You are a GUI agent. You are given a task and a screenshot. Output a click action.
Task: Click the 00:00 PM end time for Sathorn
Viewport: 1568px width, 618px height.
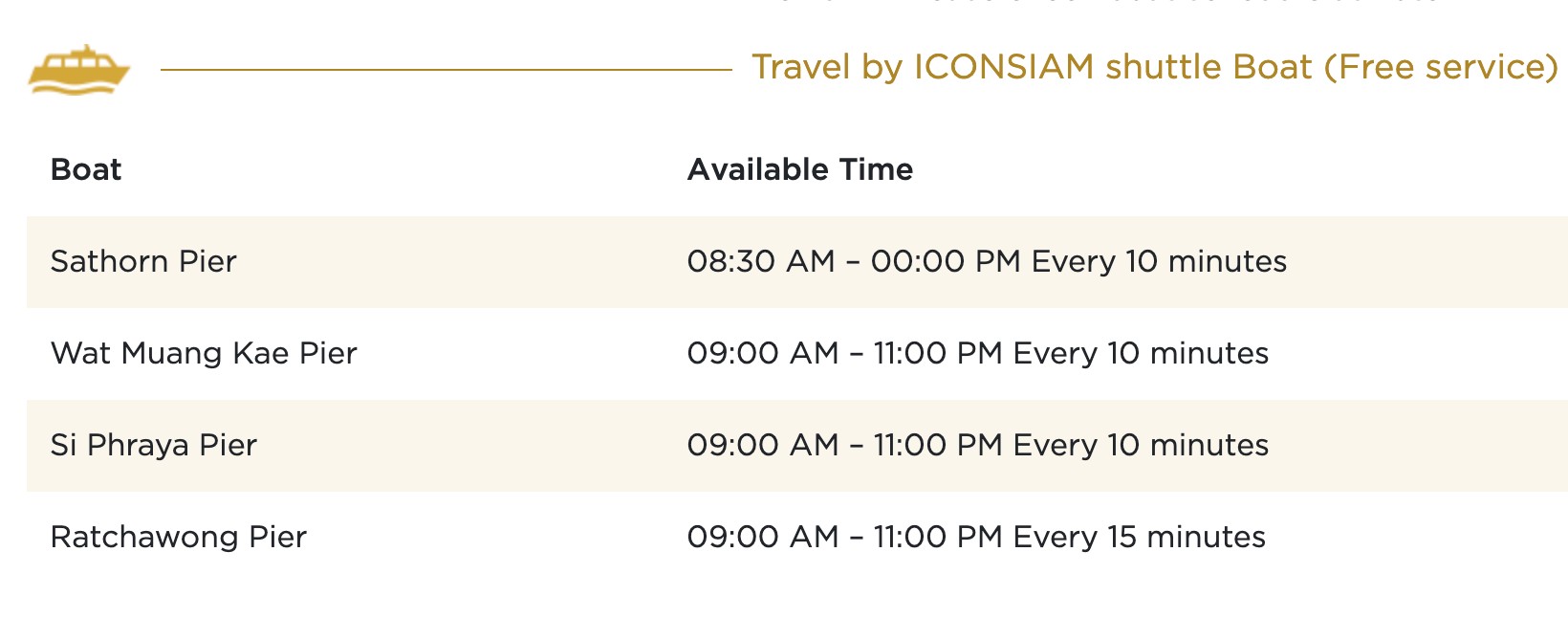945,261
